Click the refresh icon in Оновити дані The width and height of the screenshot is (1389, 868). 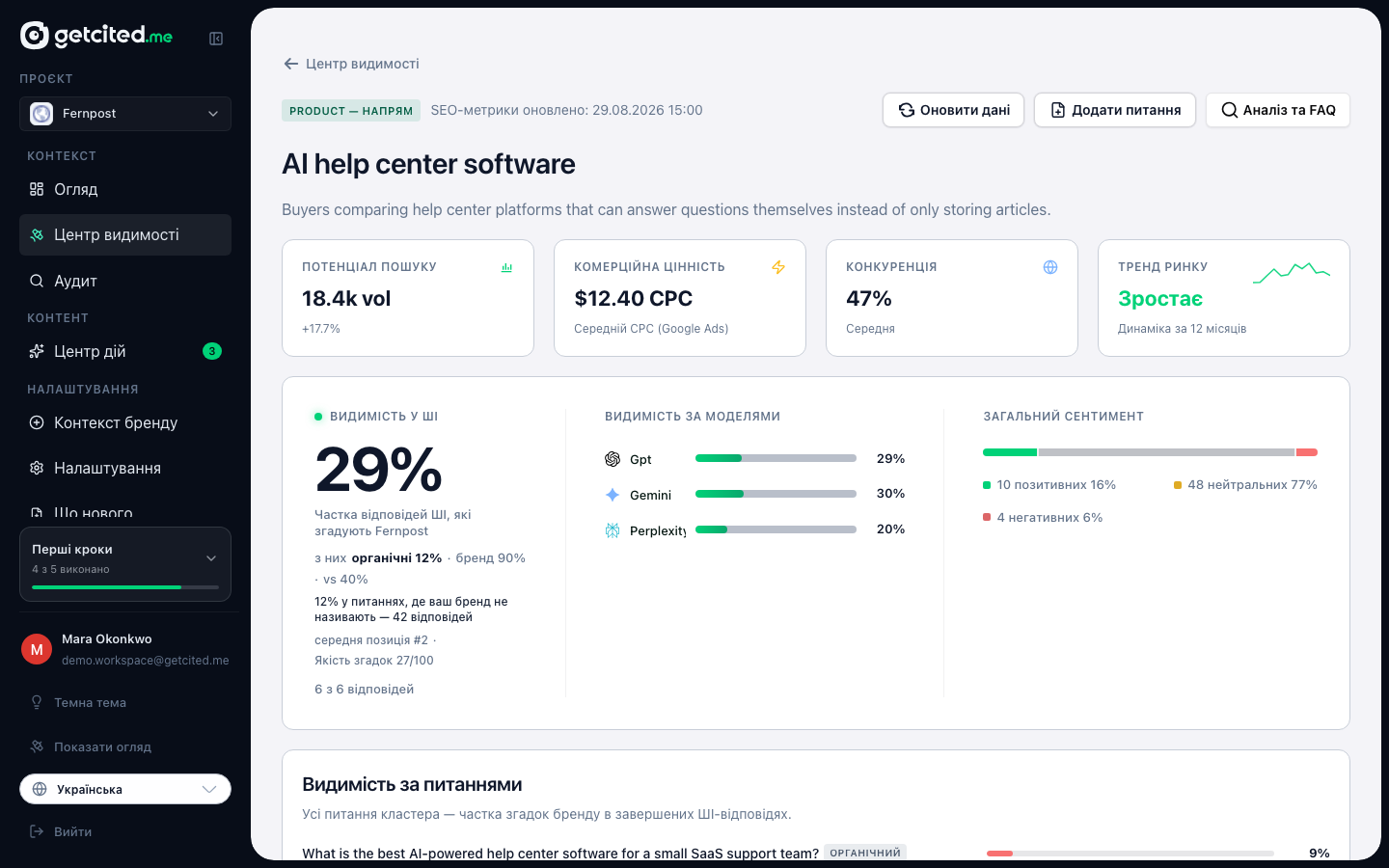tap(907, 110)
